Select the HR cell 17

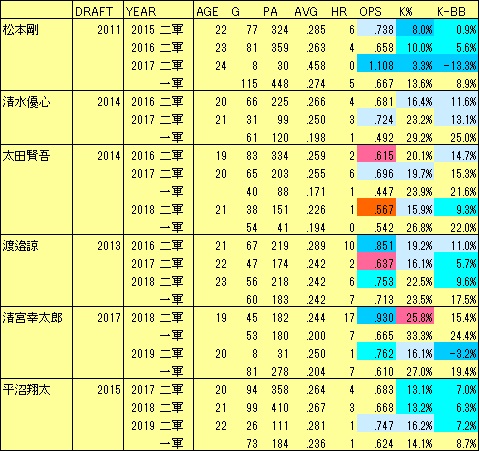tap(349, 318)
